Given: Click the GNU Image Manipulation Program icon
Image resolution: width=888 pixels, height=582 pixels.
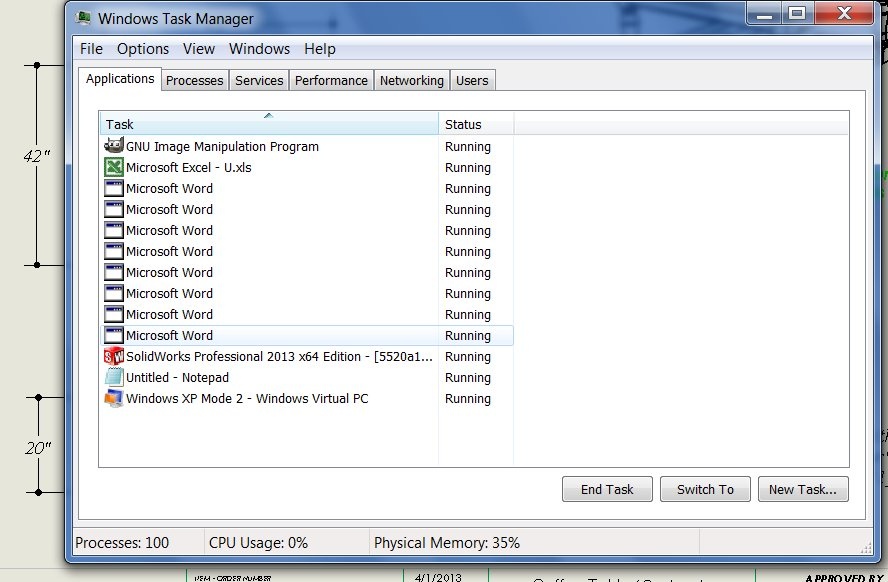Looking at the screenshot, I should (x=114, y=146).
